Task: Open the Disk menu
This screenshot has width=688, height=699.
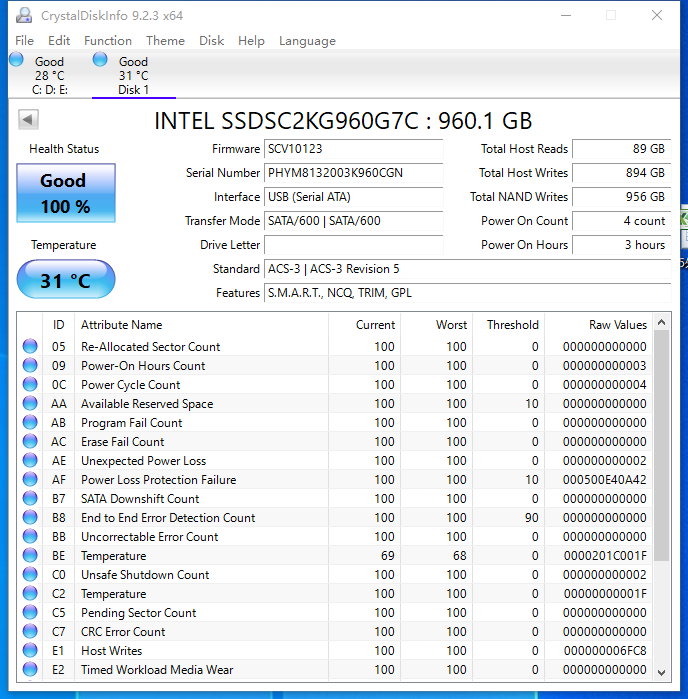Action: click(211, 41)
